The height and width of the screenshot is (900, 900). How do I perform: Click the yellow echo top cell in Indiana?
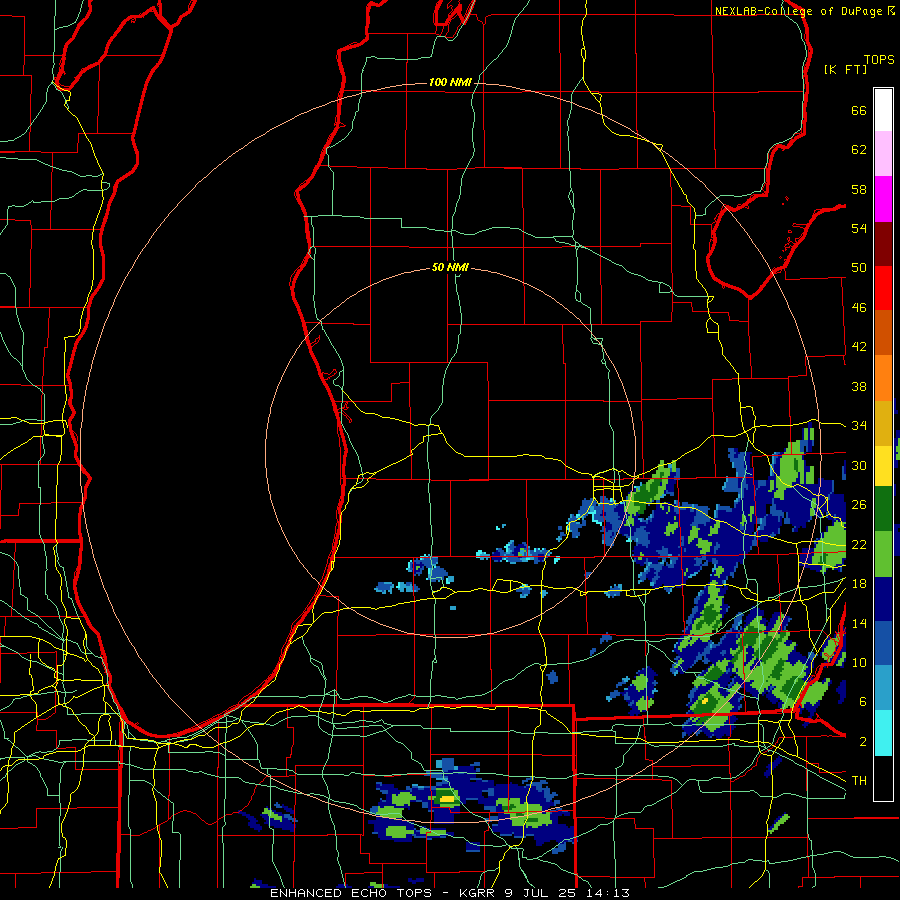click(x=446, y=798)
